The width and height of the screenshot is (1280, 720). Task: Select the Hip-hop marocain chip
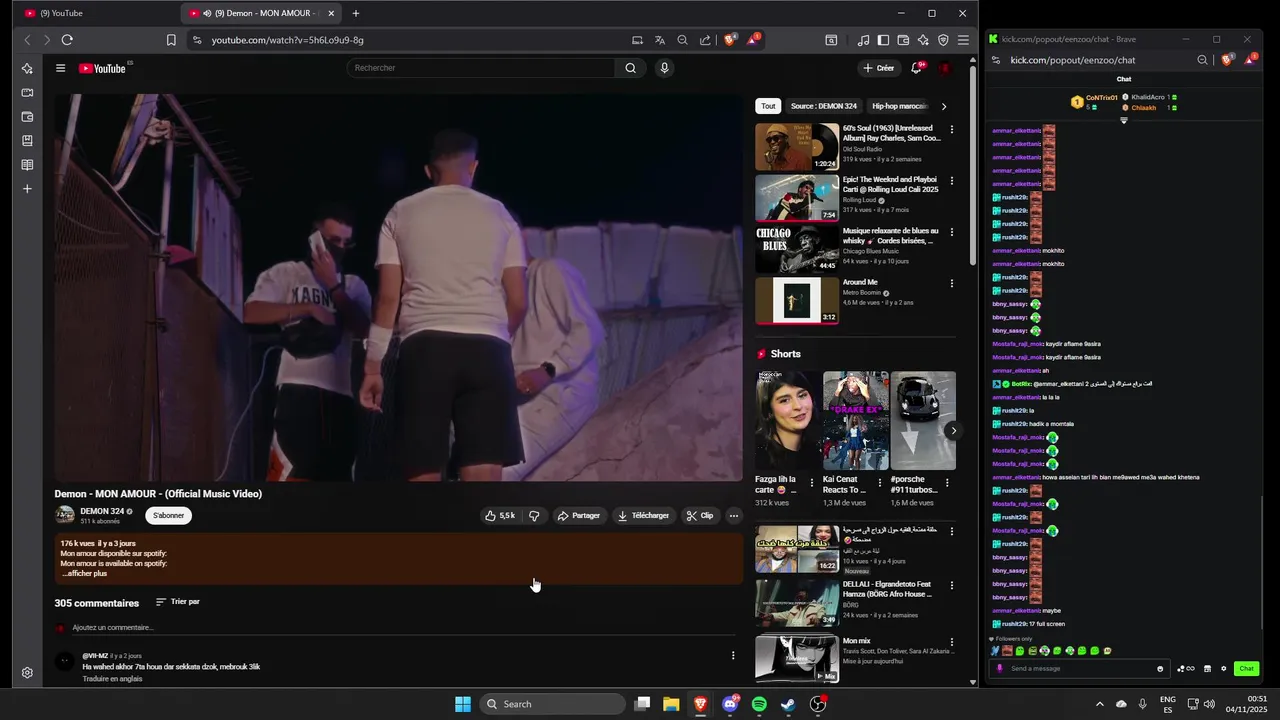click(x=899, y=106)
